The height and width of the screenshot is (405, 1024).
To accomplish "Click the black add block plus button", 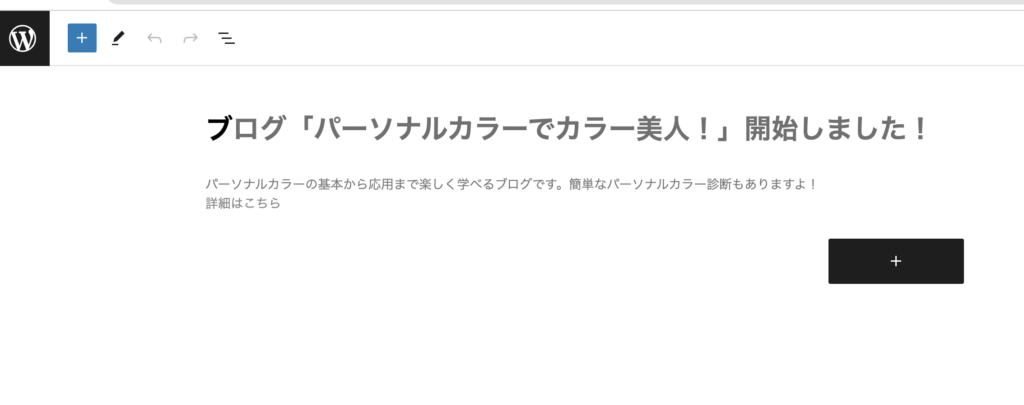I will (896, 261).
